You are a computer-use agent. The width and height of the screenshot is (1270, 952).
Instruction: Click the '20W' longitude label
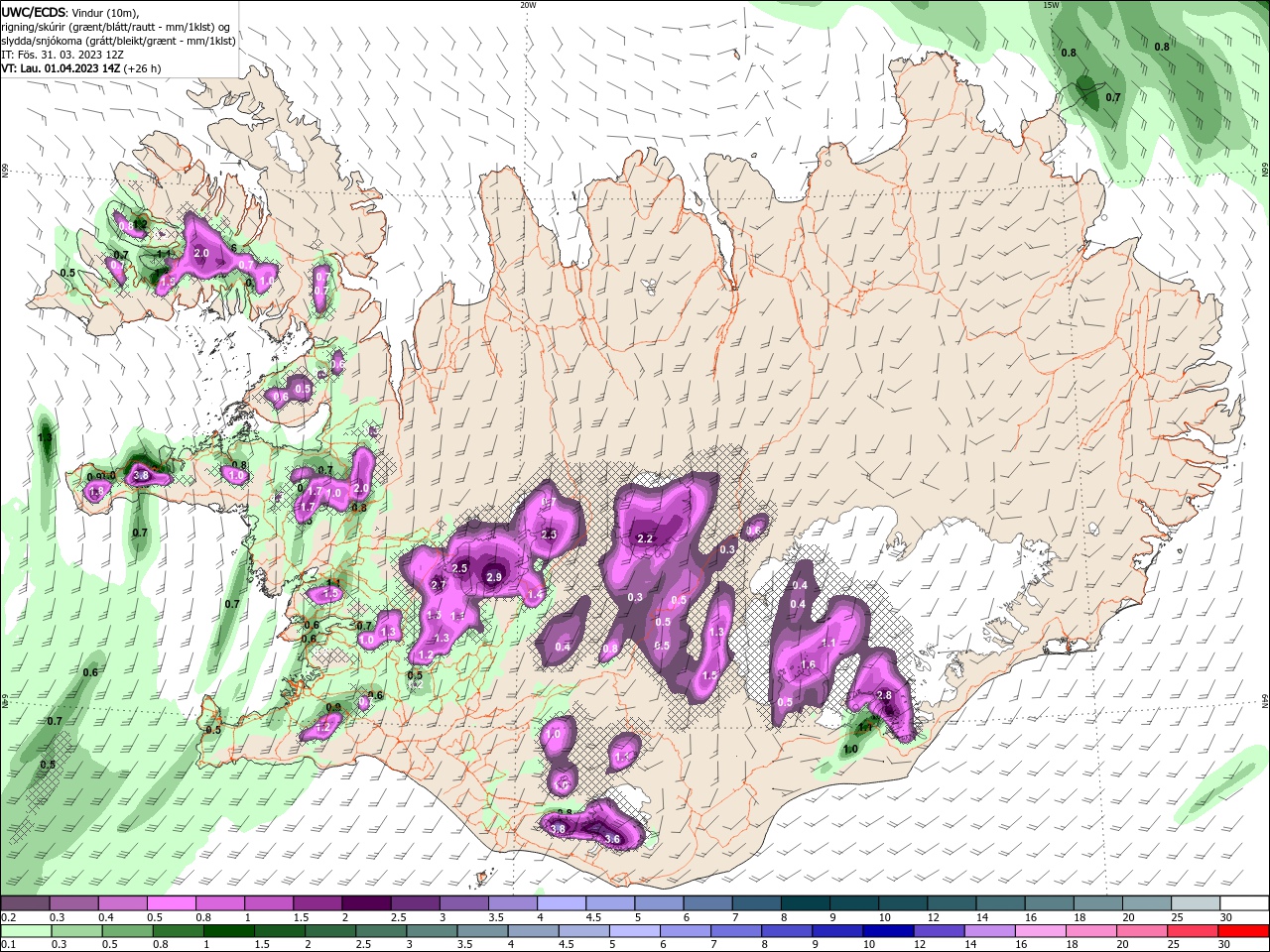(528, 5)
